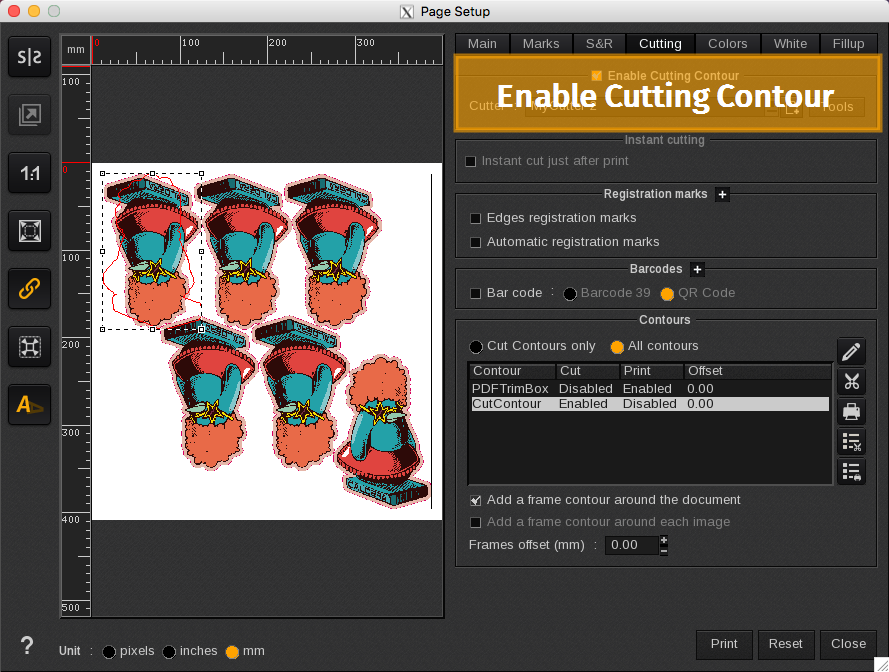Click the Reset button

[785, 644]
